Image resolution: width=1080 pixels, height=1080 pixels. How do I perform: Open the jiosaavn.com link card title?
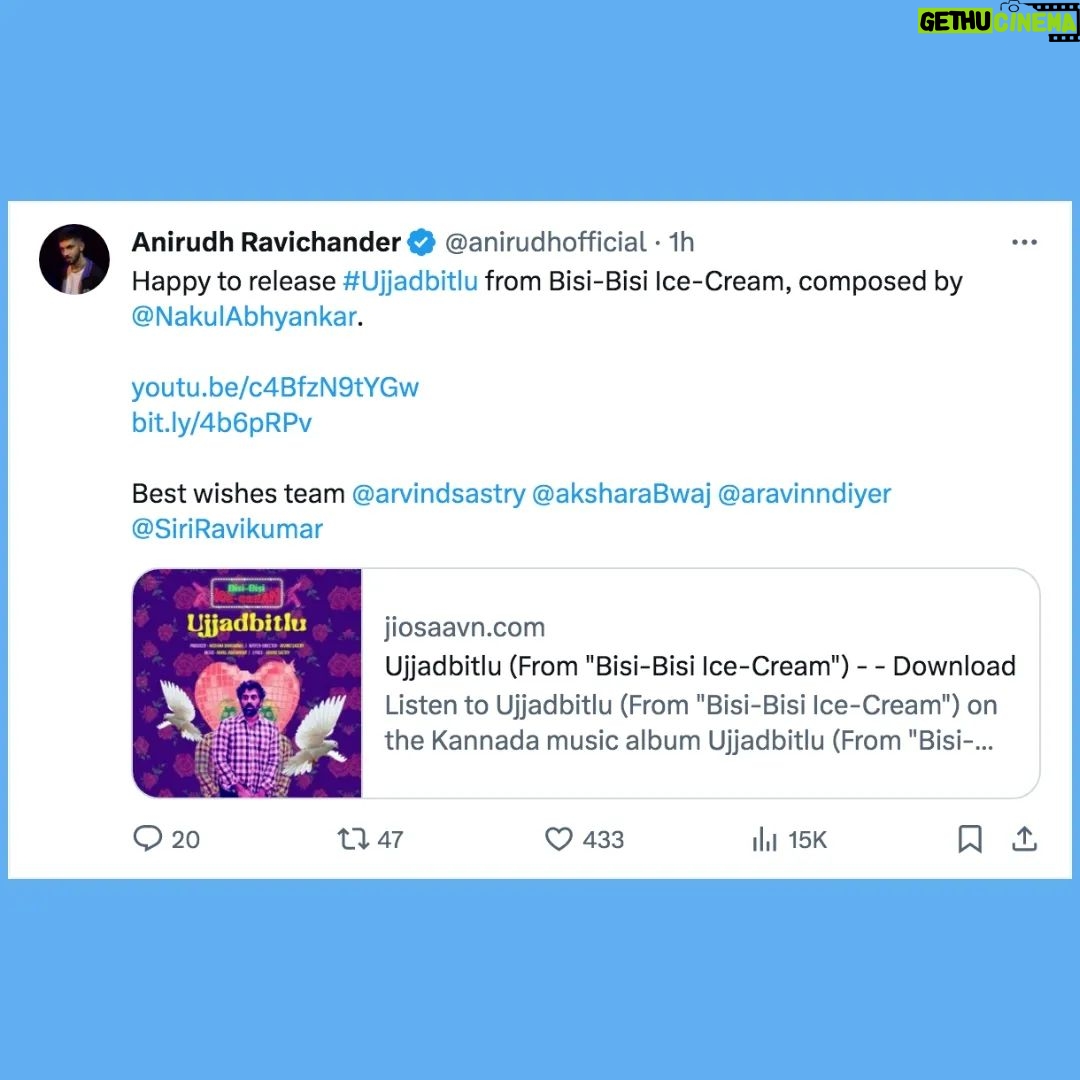(x=700, y=666)
